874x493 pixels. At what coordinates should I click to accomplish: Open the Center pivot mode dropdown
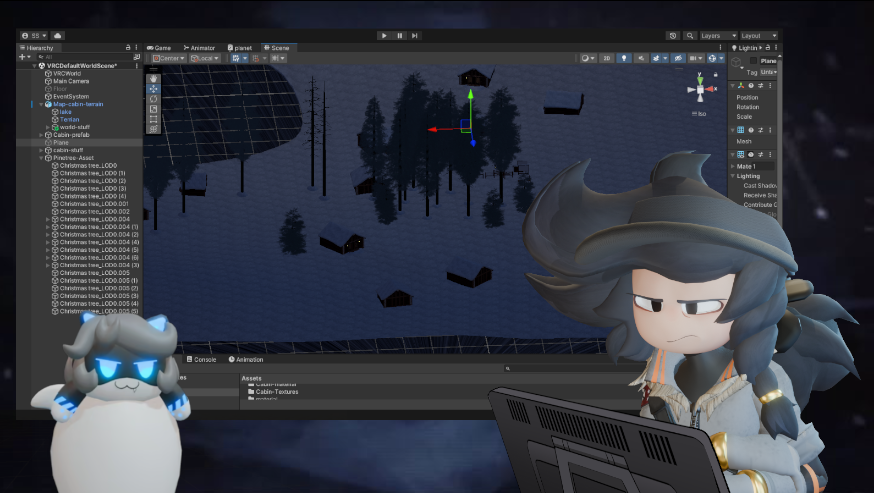click(x=169, y=58)
